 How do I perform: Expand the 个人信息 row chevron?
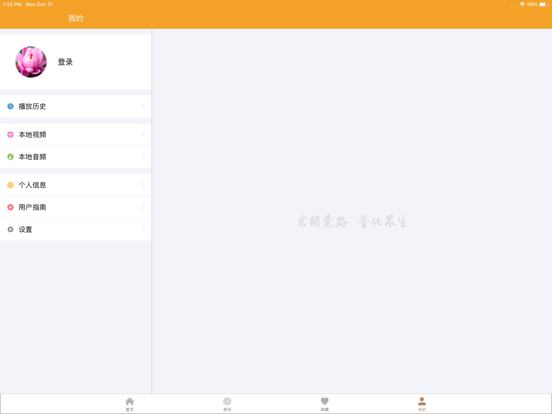(x=143, y=185)
